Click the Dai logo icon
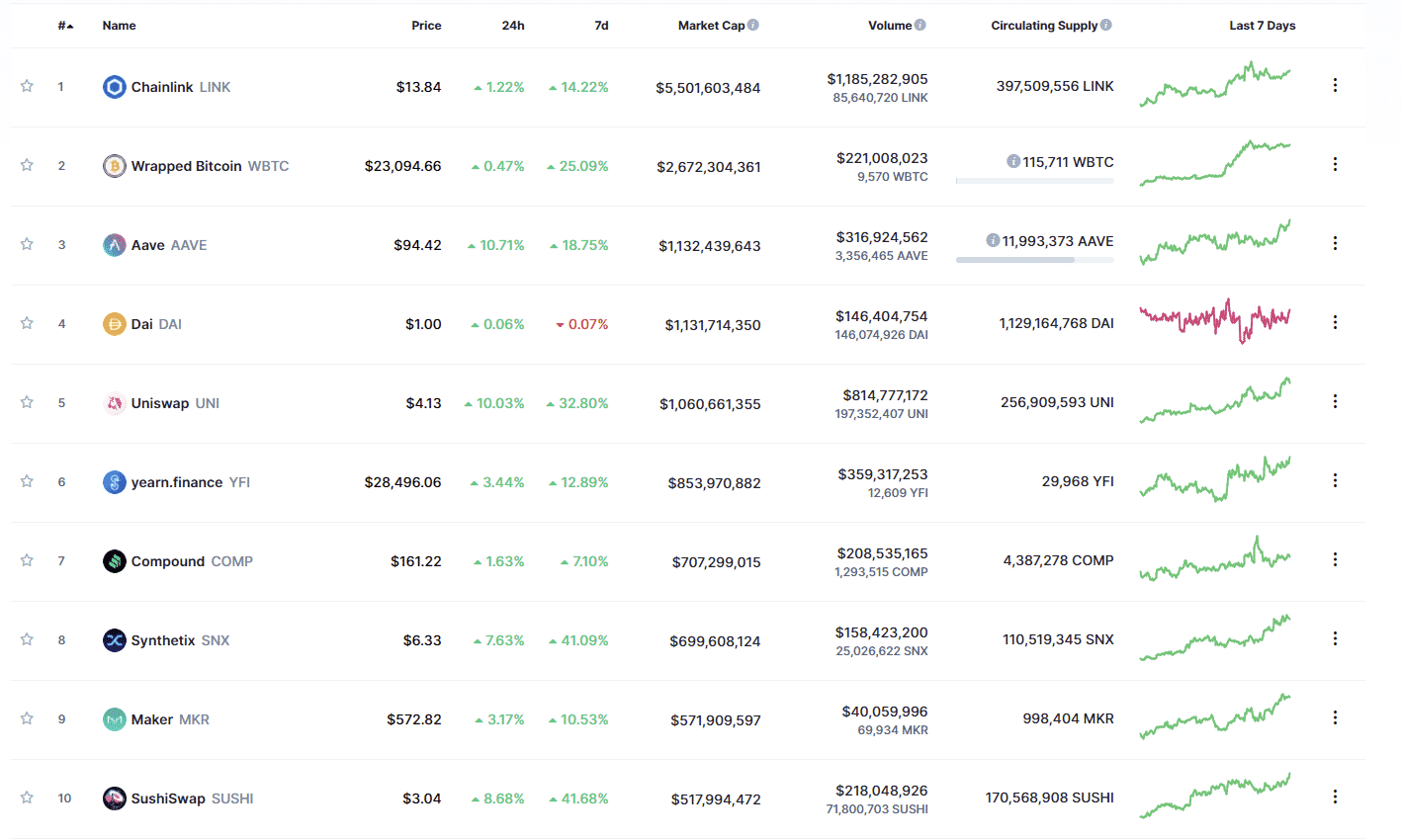The width and height of the screenshot is (1401, 840). click(x=115, y=324)
